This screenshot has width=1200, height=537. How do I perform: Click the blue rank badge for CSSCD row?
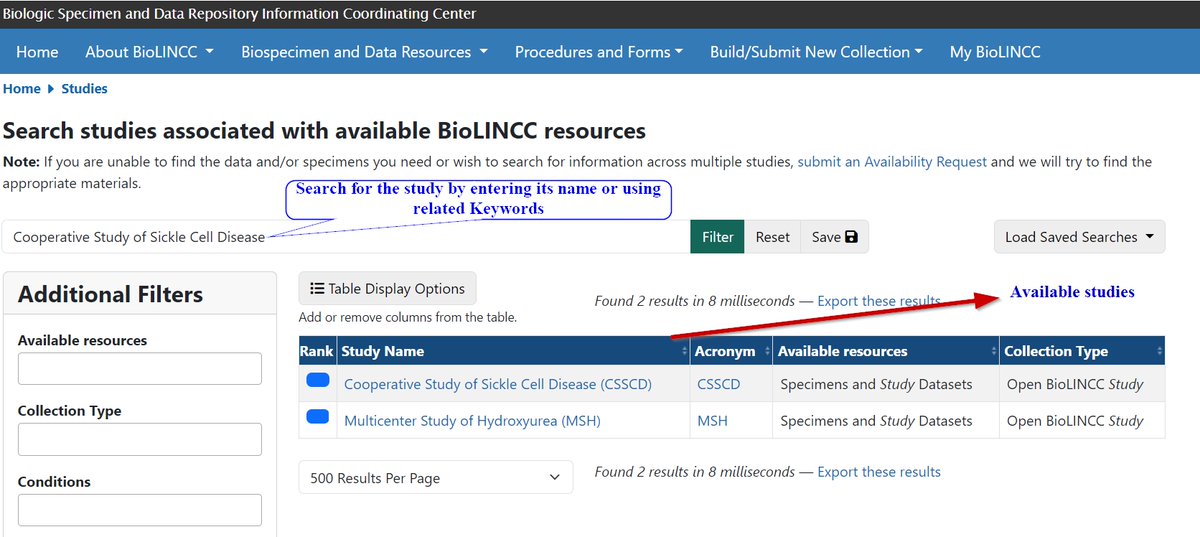tap(318, 380)
